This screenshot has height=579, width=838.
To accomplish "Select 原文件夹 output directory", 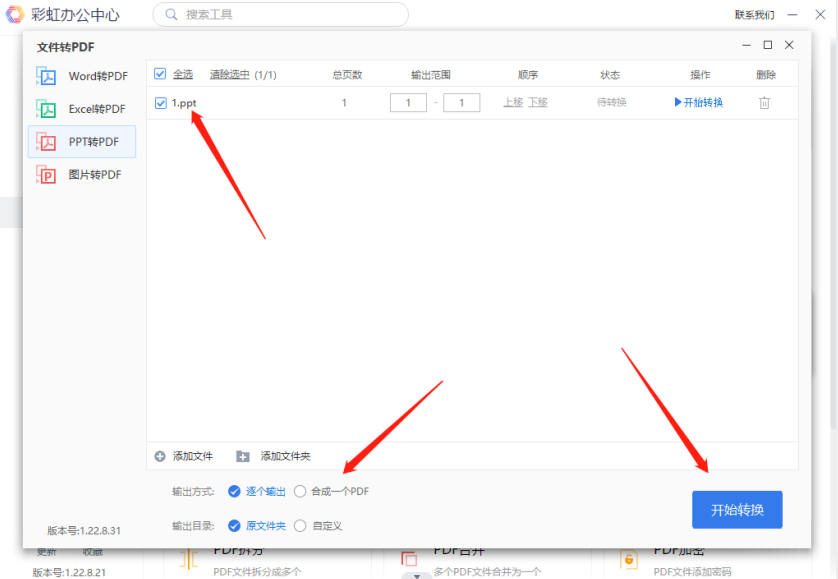I will point(234,526).
